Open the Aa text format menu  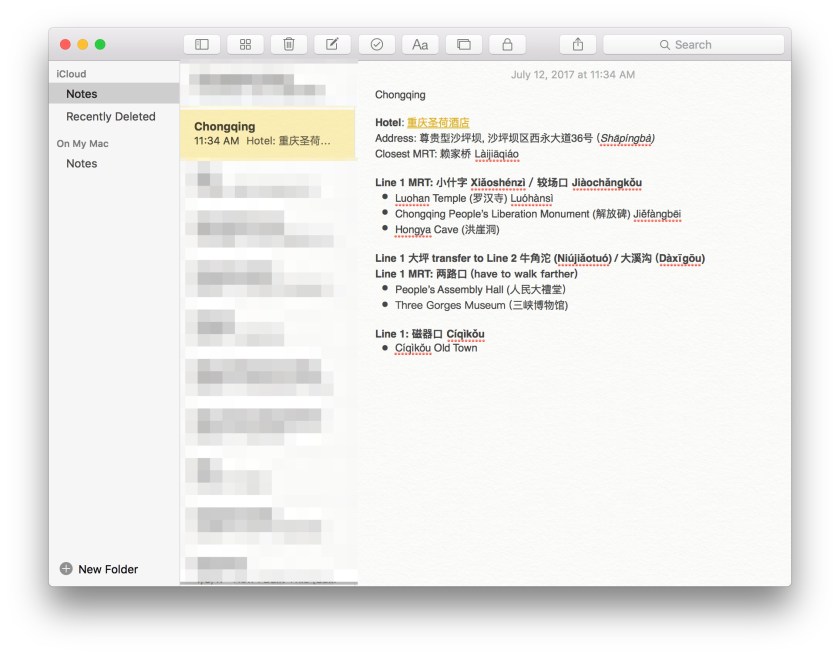(x=420, y=44)
